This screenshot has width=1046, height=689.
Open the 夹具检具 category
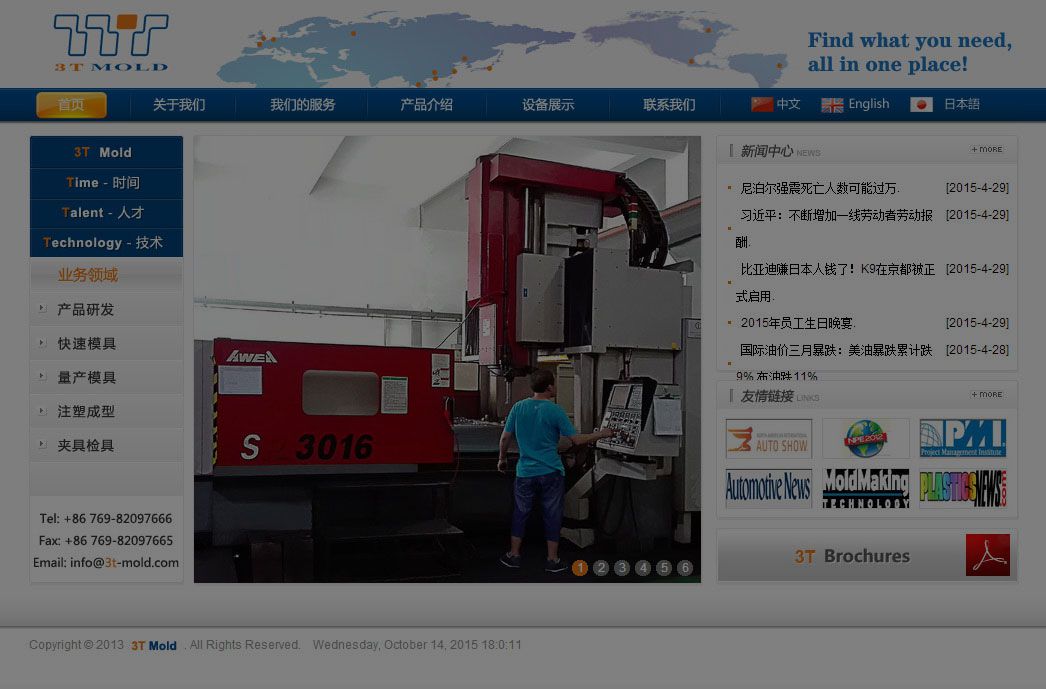pyautogui.click(x=86, y=446)
